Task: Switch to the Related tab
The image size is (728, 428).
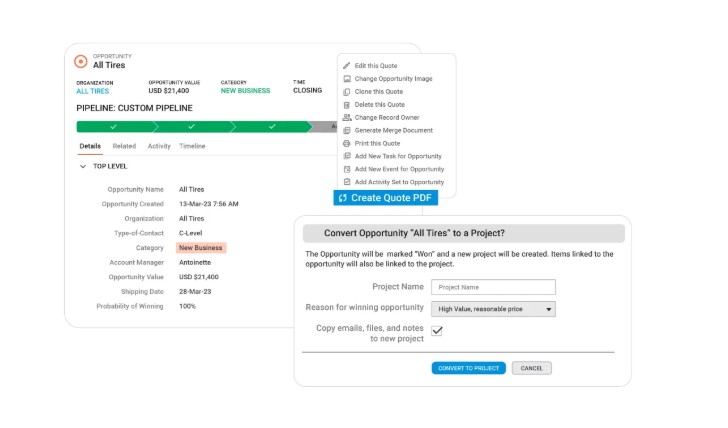Action: click(x=124, y=146)
